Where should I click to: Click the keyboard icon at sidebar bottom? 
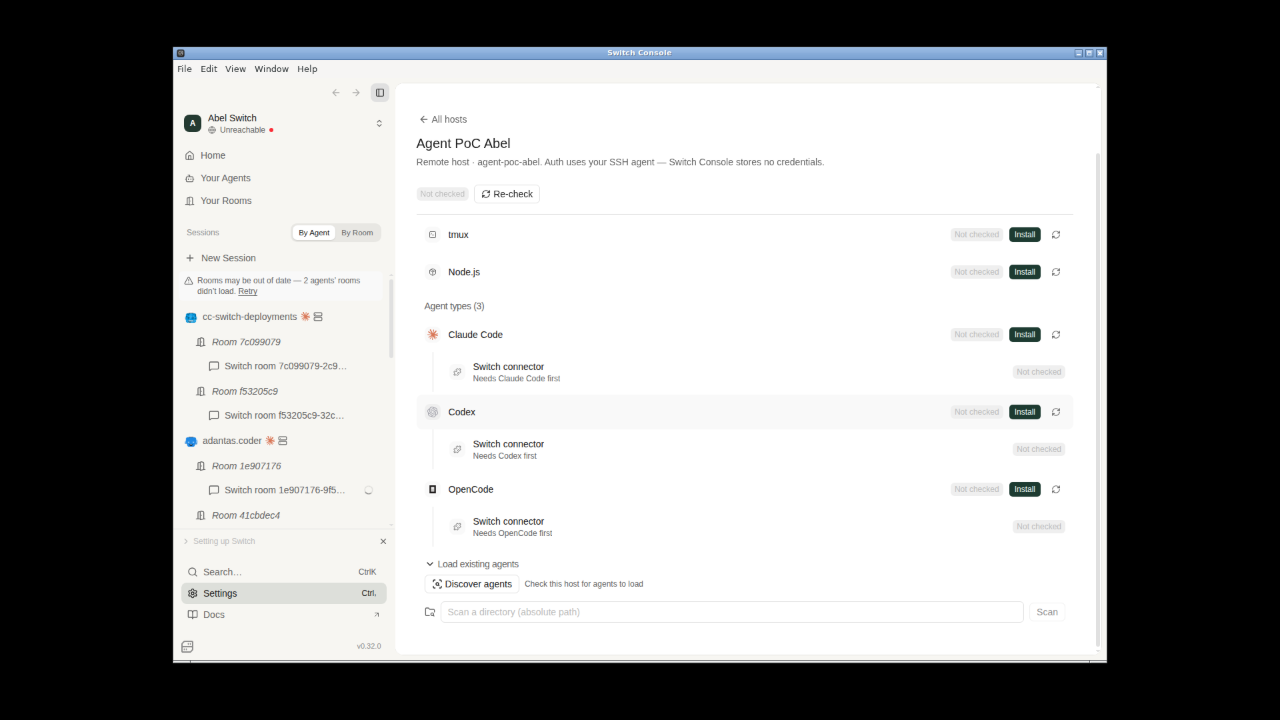(x=187, y=647)
